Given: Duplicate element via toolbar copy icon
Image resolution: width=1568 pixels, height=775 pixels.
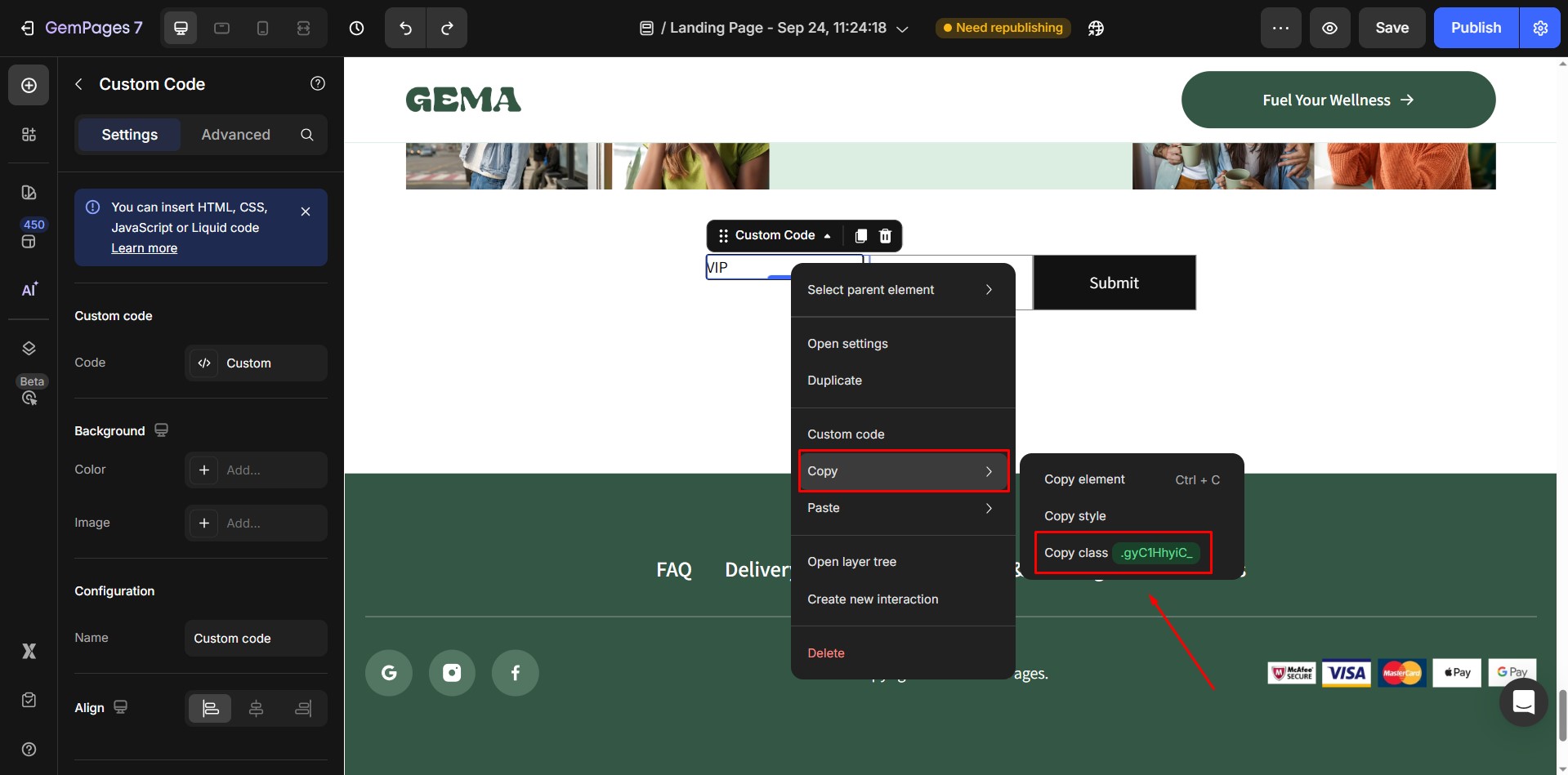Looking at the screenshot, I should pyautogui.click(x=860, y=236).
